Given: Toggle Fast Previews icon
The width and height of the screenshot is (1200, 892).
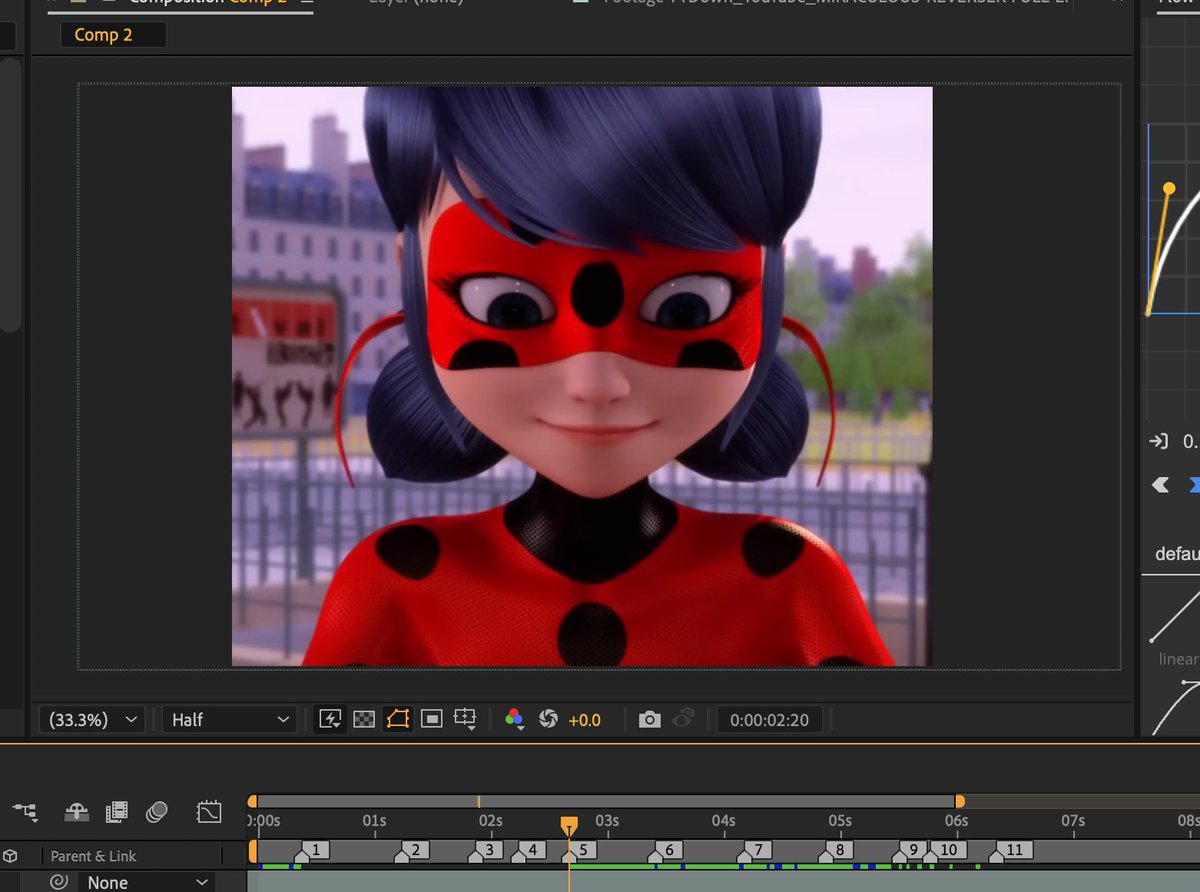Looking at the screenshot, I should click(330, 719).
